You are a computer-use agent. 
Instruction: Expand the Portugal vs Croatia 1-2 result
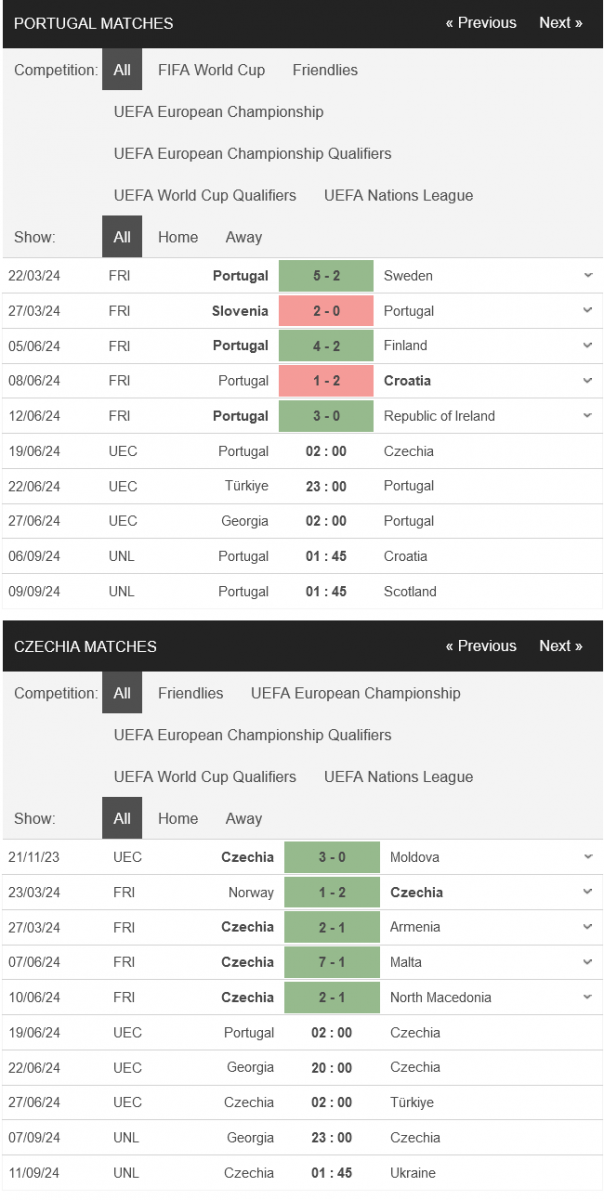tap(588, 380)
